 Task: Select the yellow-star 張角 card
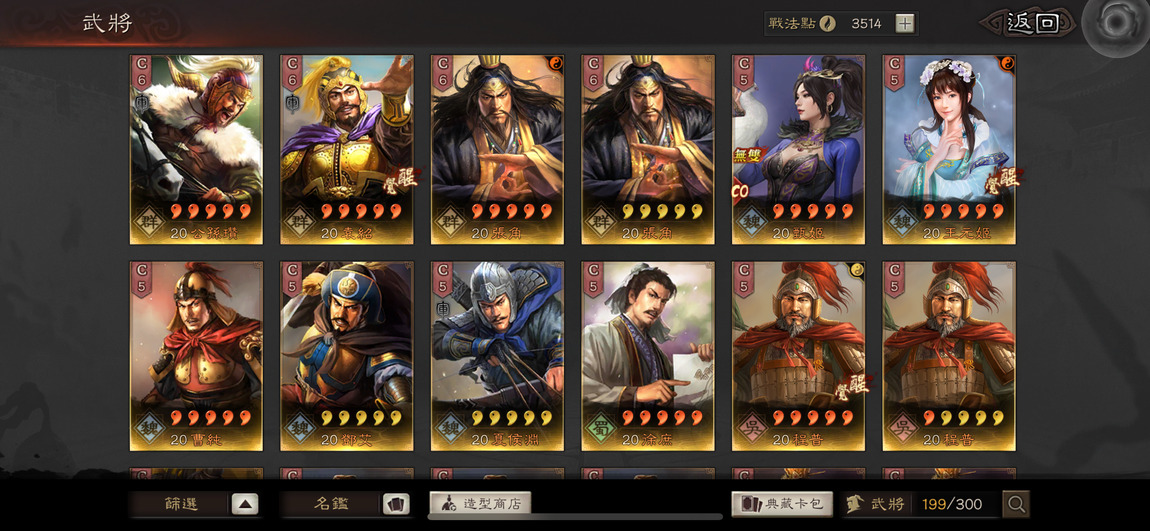(x=648, y=150)
